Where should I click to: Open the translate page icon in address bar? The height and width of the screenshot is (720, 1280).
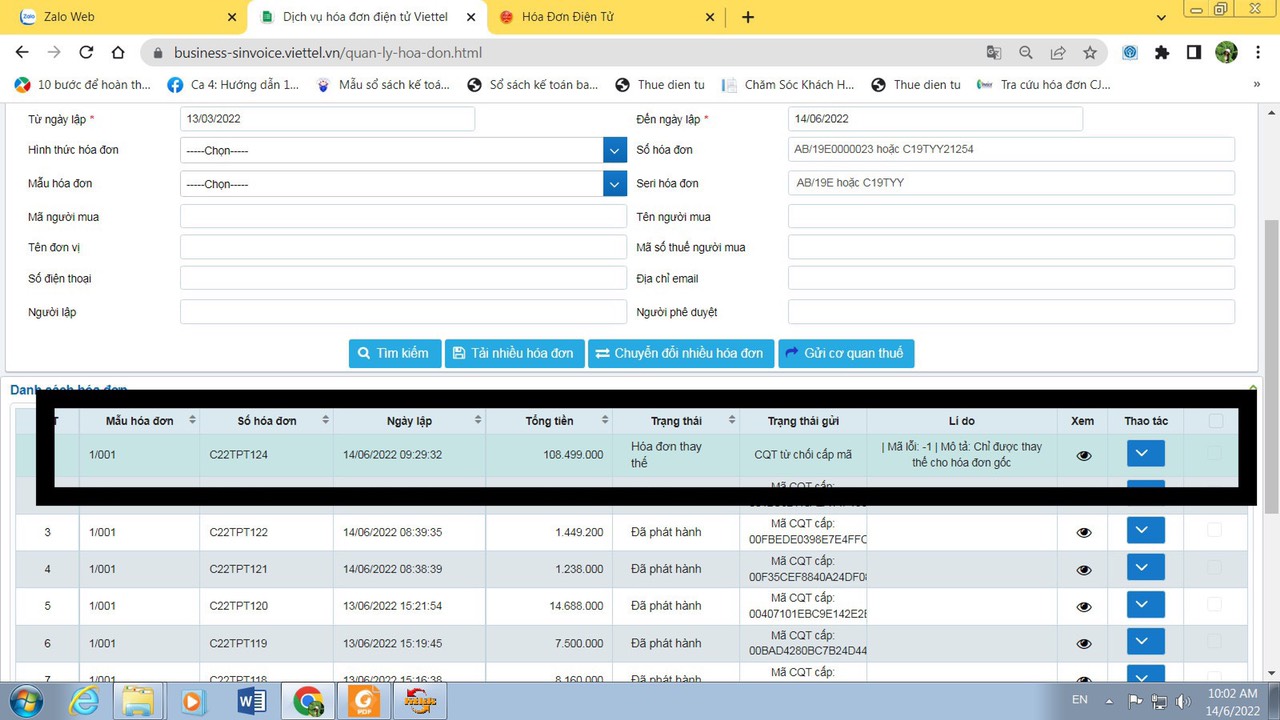(x=993, y=52)
